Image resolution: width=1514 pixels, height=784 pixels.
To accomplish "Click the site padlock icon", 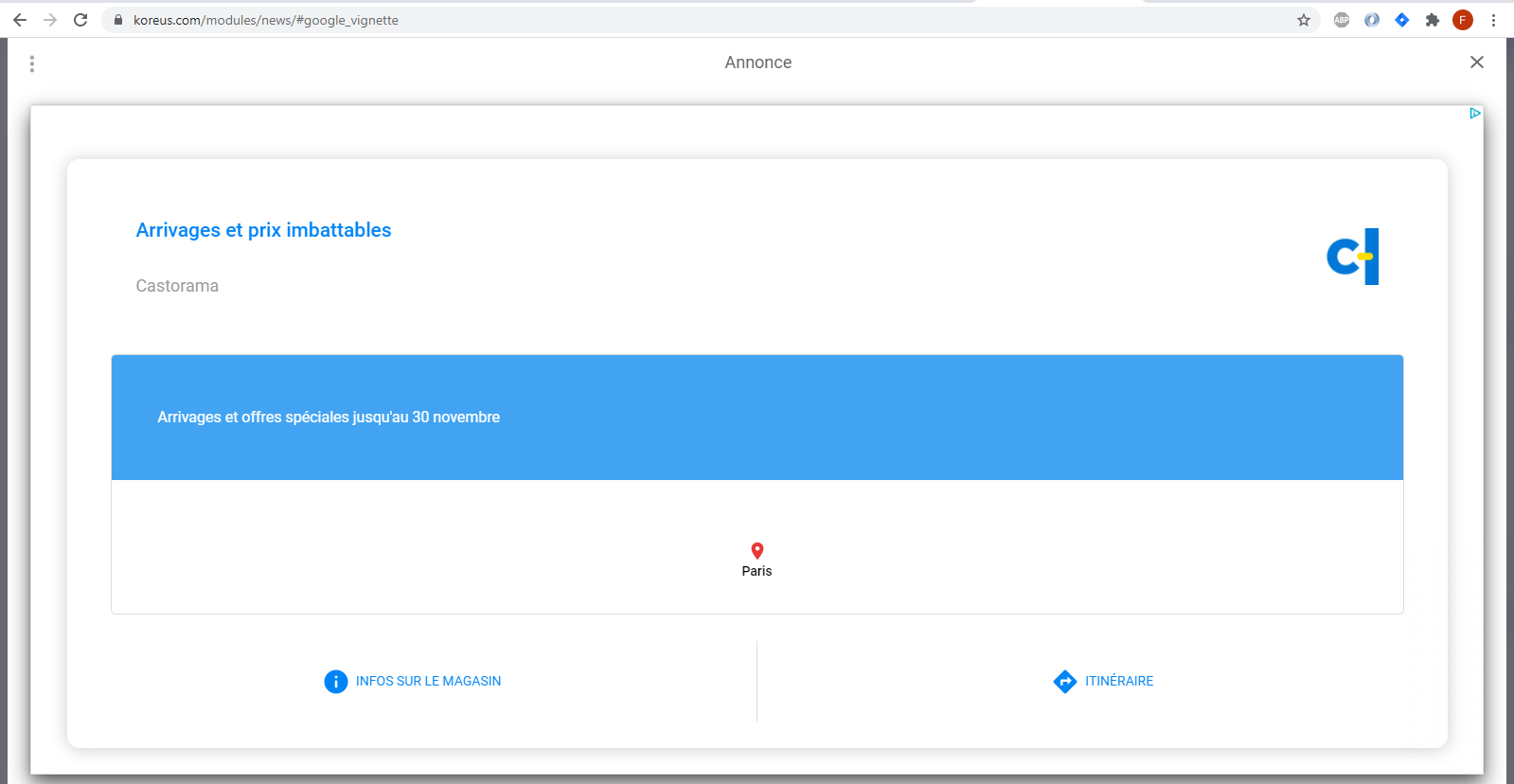I will (118, 20).
